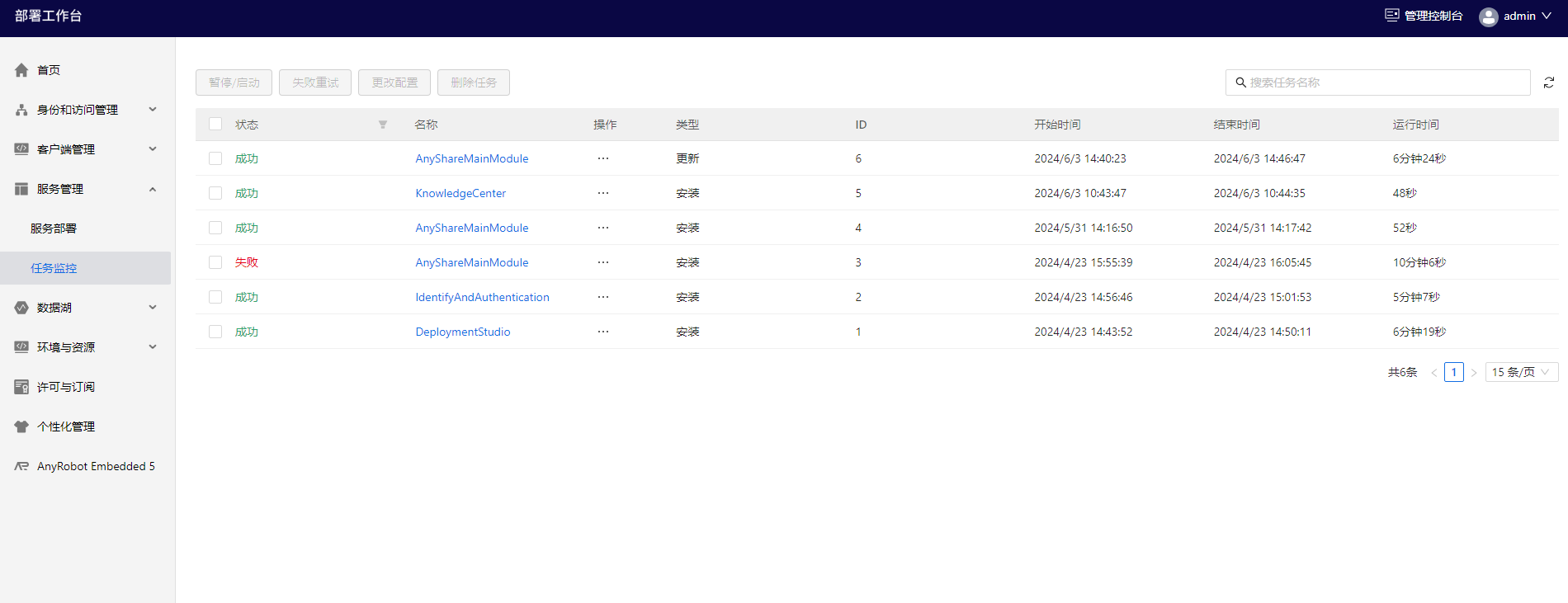Open the status column filter icon
This screenshot has width=1568, height=603.
(383, 125)
